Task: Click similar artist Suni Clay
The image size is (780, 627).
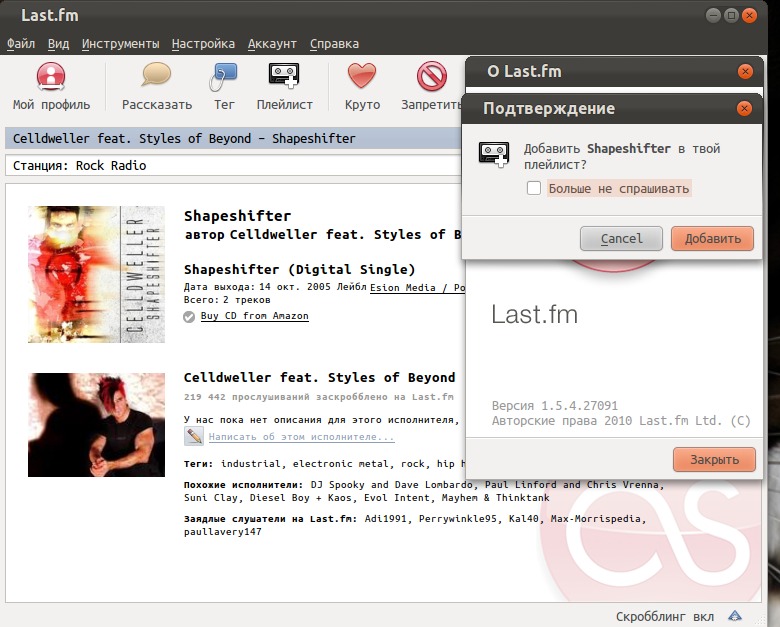Action: [210, 498]
